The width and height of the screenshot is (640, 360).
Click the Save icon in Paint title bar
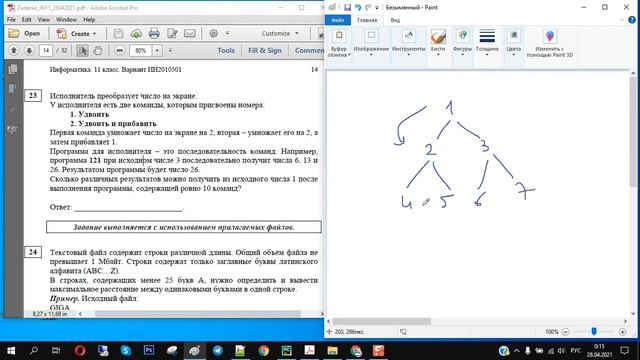347,7
